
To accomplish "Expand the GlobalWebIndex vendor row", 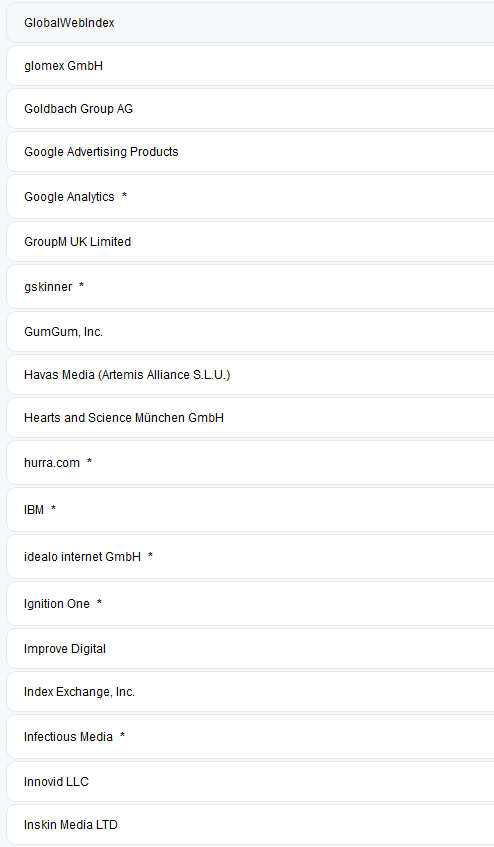I will pos(250,23).
